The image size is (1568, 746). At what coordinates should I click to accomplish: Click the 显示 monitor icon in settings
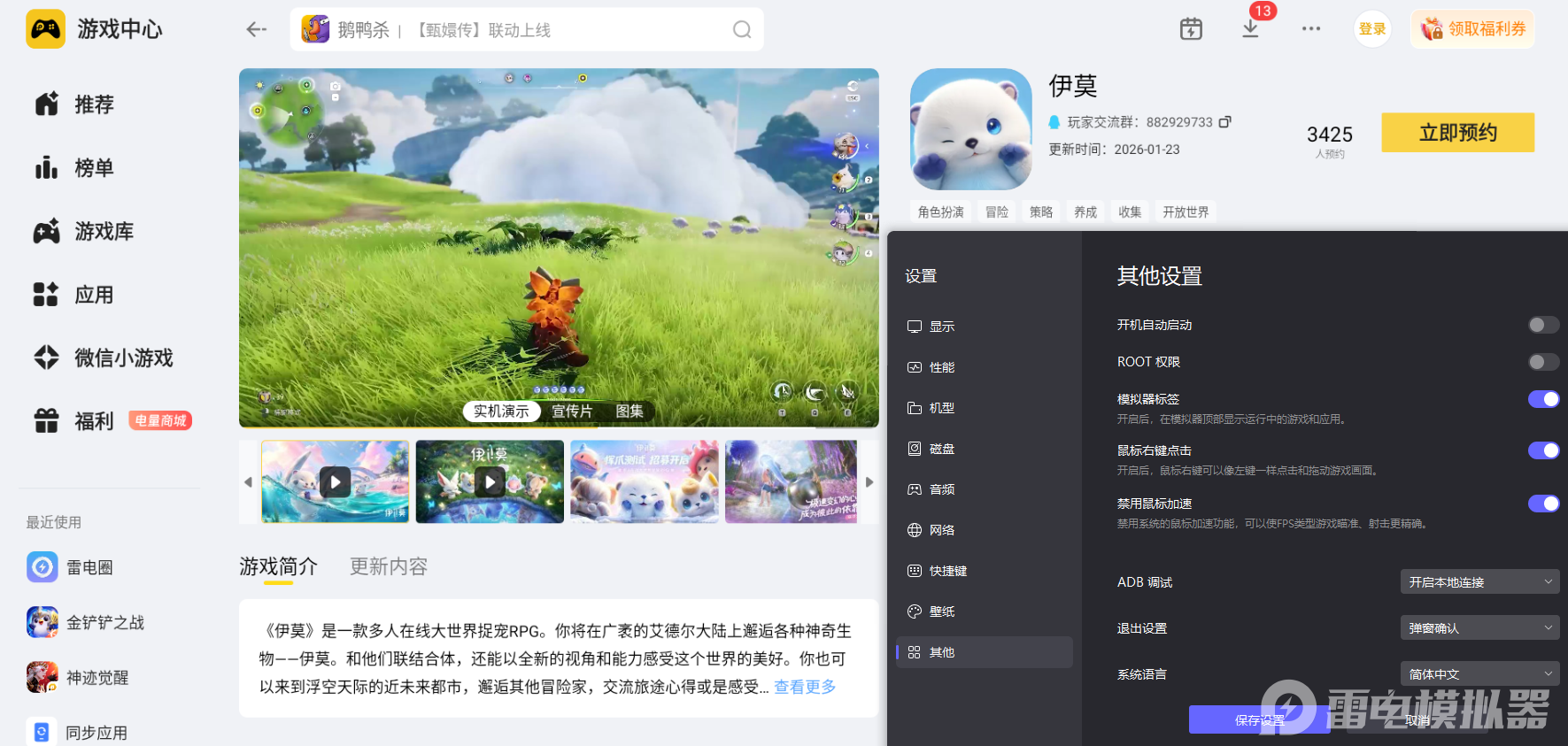915,327
